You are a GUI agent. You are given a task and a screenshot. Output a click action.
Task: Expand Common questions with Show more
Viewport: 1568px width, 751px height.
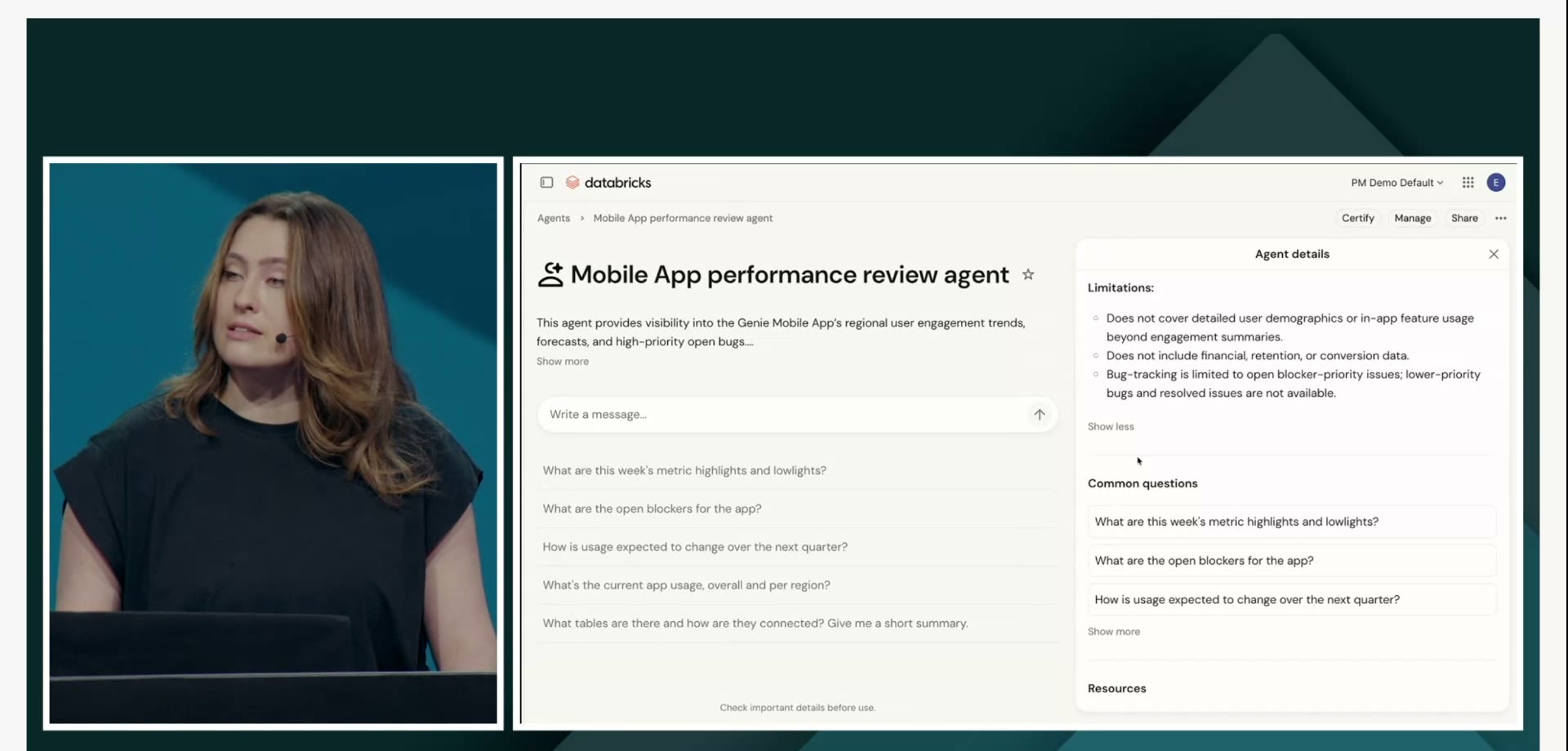(x=1114, y=632)
